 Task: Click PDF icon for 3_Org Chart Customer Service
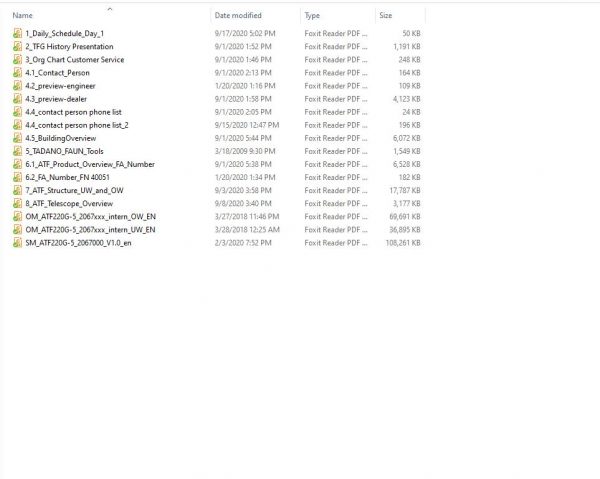click(17, 59)
